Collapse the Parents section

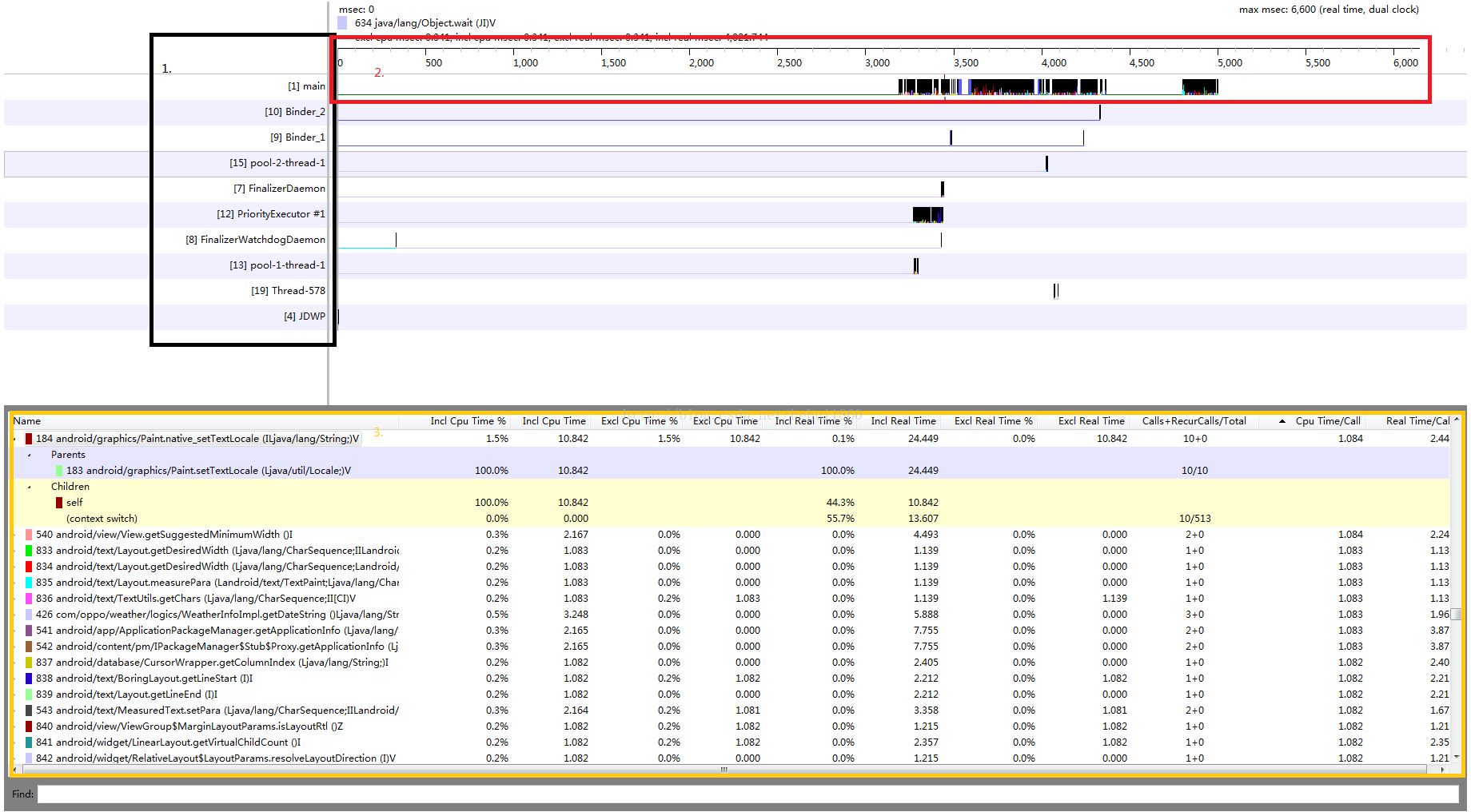[30, 455]
